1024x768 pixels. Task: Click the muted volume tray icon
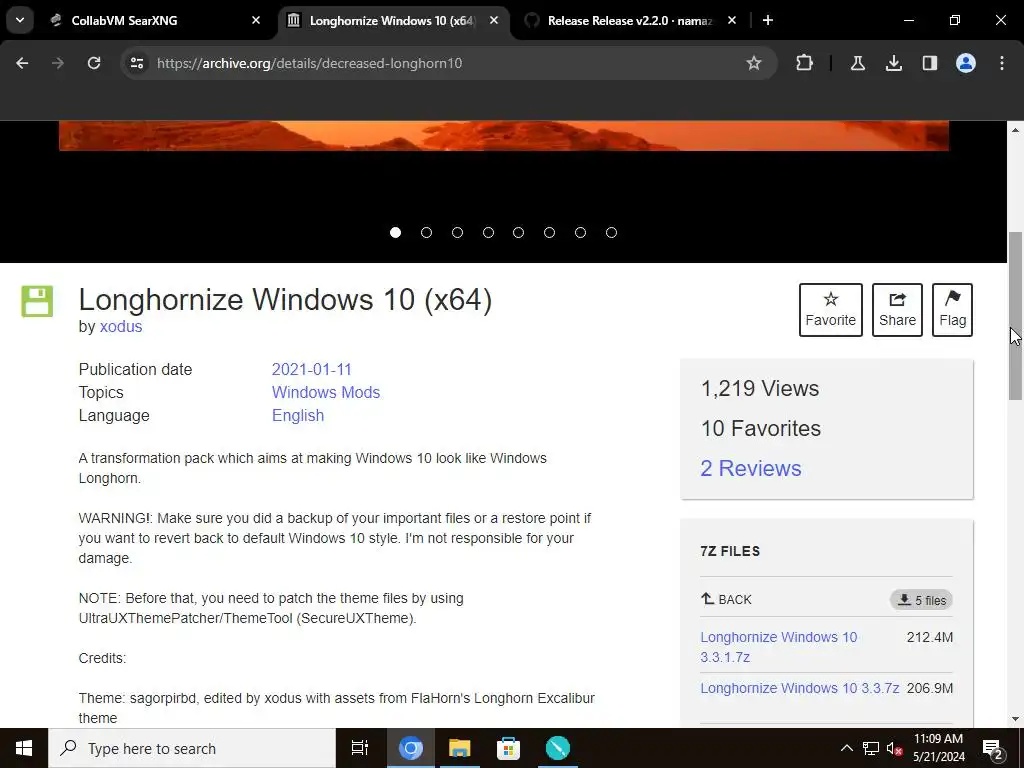895,748
